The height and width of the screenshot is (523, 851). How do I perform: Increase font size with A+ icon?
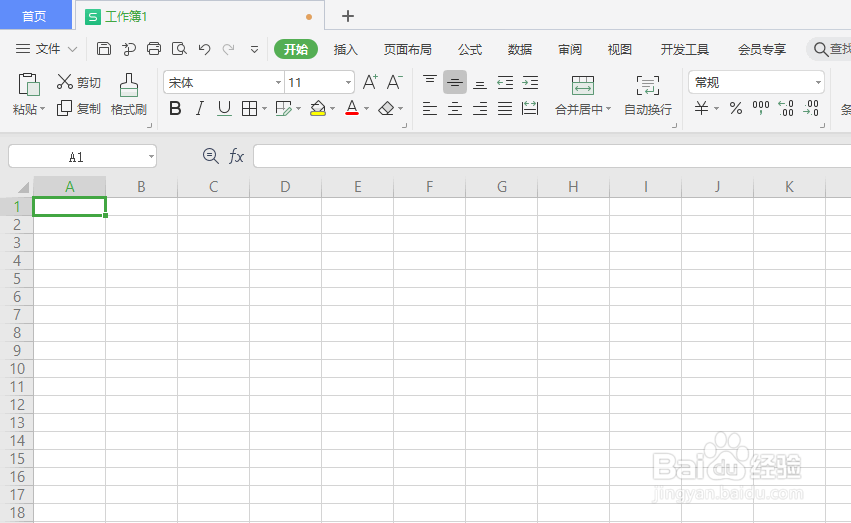coord(370,82)
